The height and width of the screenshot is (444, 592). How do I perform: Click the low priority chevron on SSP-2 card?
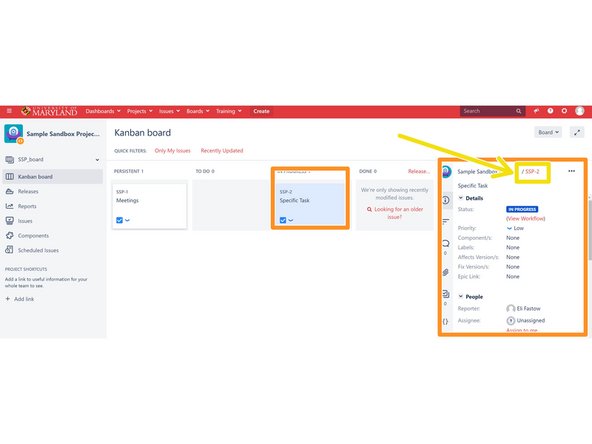pos(291,220)
